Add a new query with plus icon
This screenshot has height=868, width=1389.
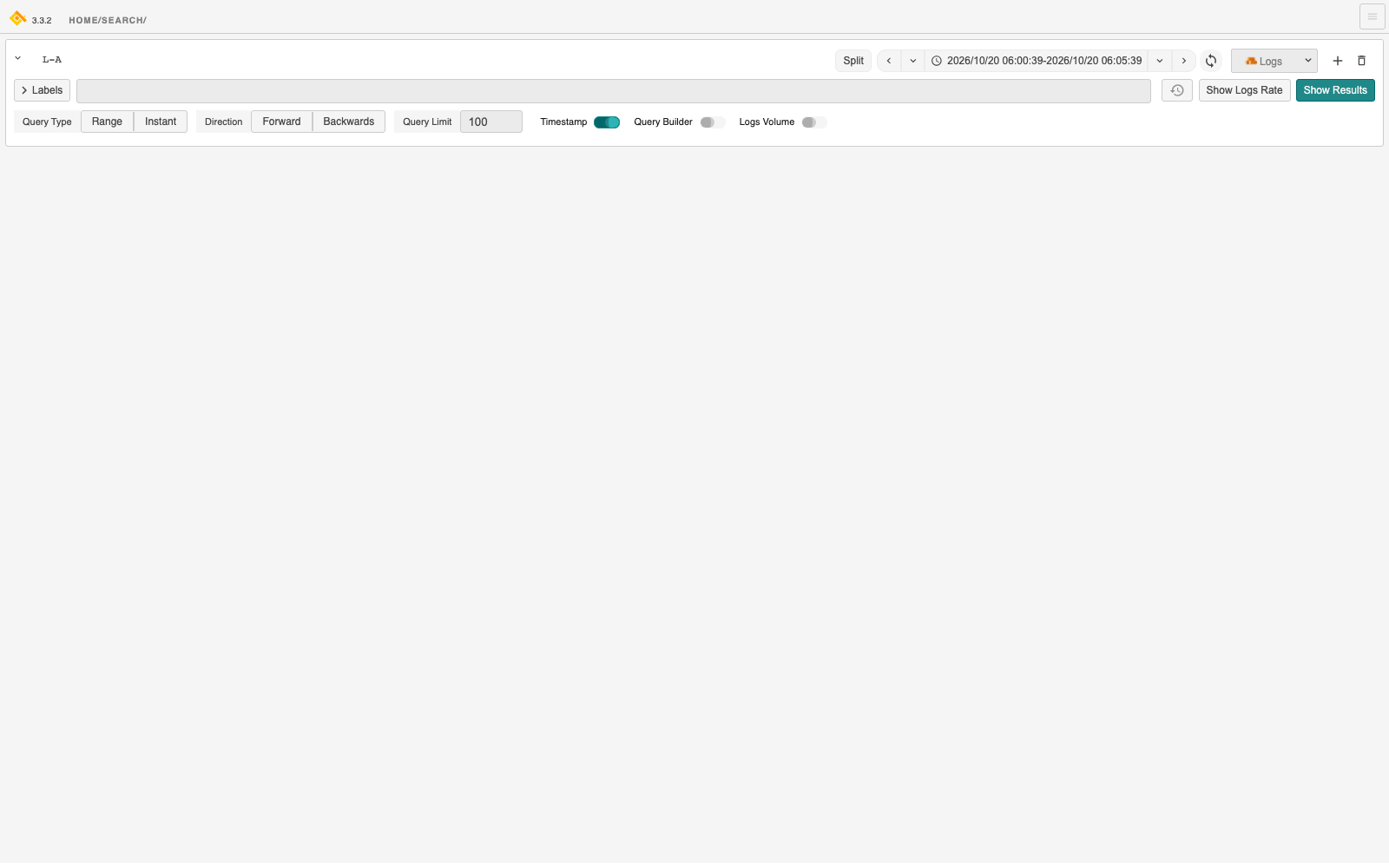(1338, 61)
